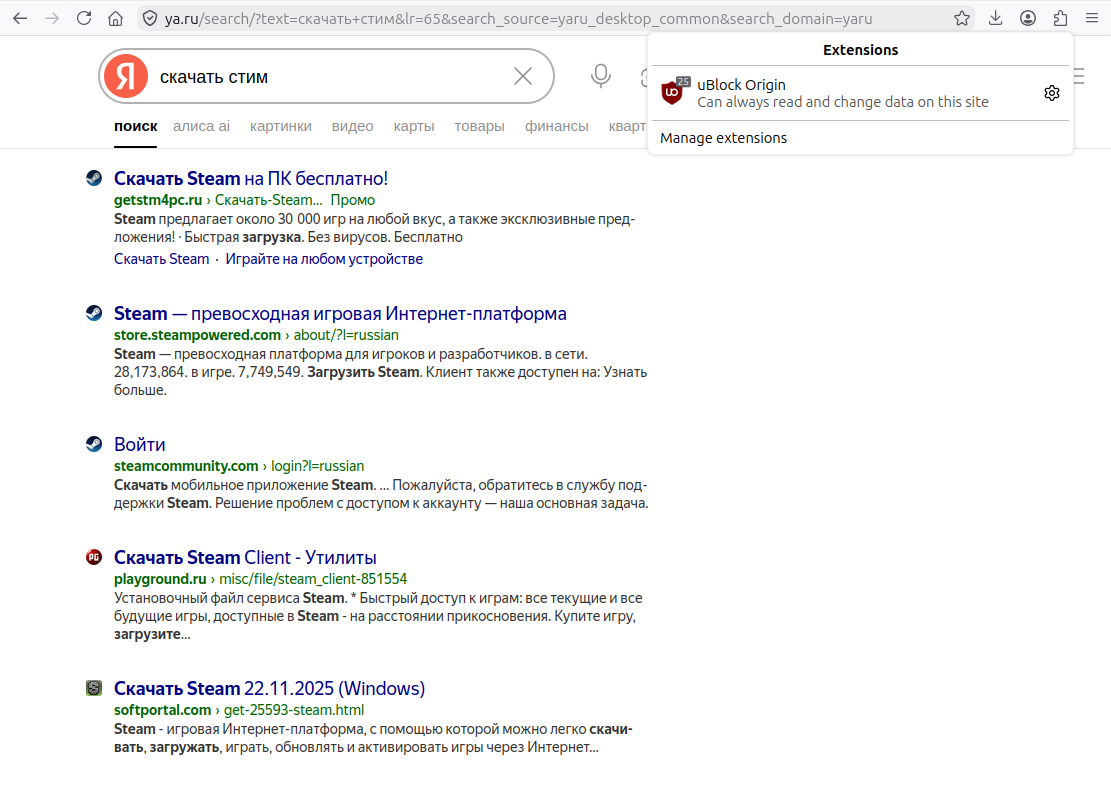Open 'Скачать Steam 22.11.2025 (Windows)' result
This screenshot has height=787, width=1111.
coord(269,689)
